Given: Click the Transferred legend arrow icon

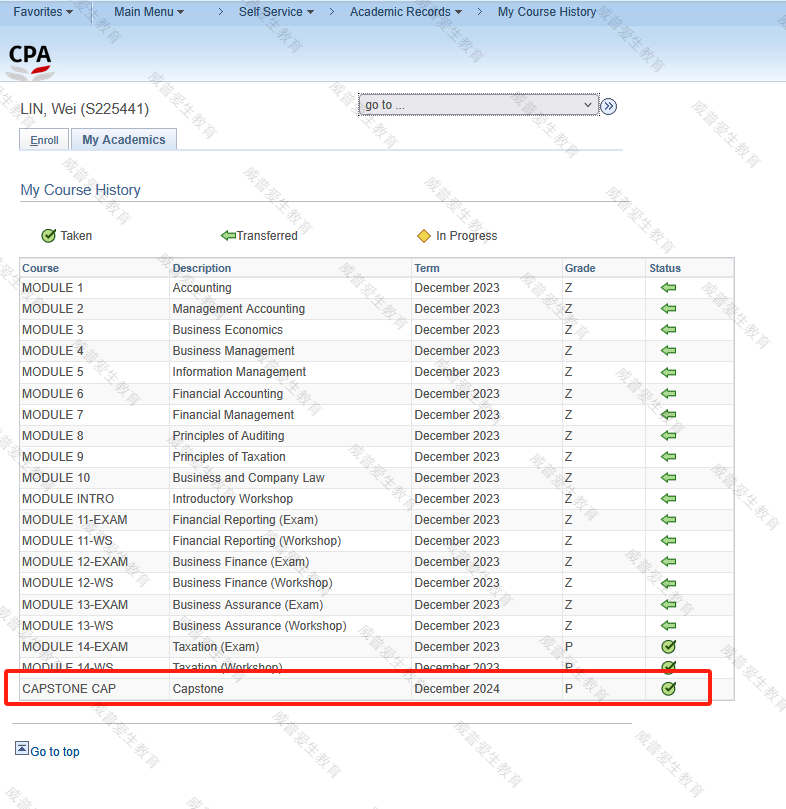Looking at the screenshot, I should point(228,236).
